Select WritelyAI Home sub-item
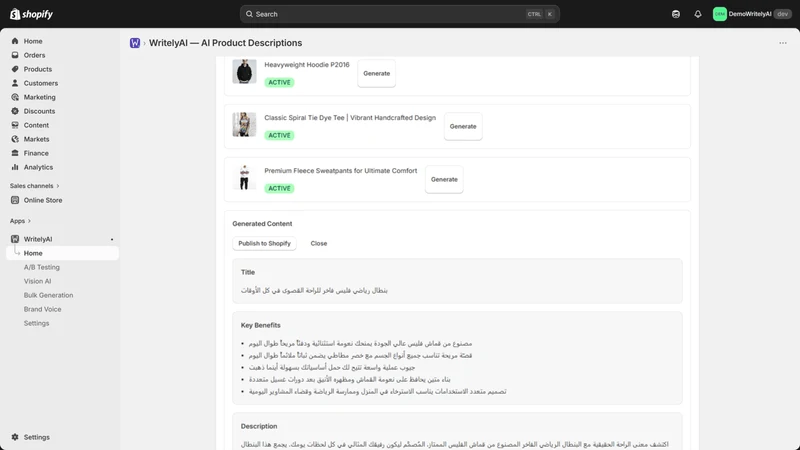Screen dimensions: 800x450 click(x=62, y=253)
